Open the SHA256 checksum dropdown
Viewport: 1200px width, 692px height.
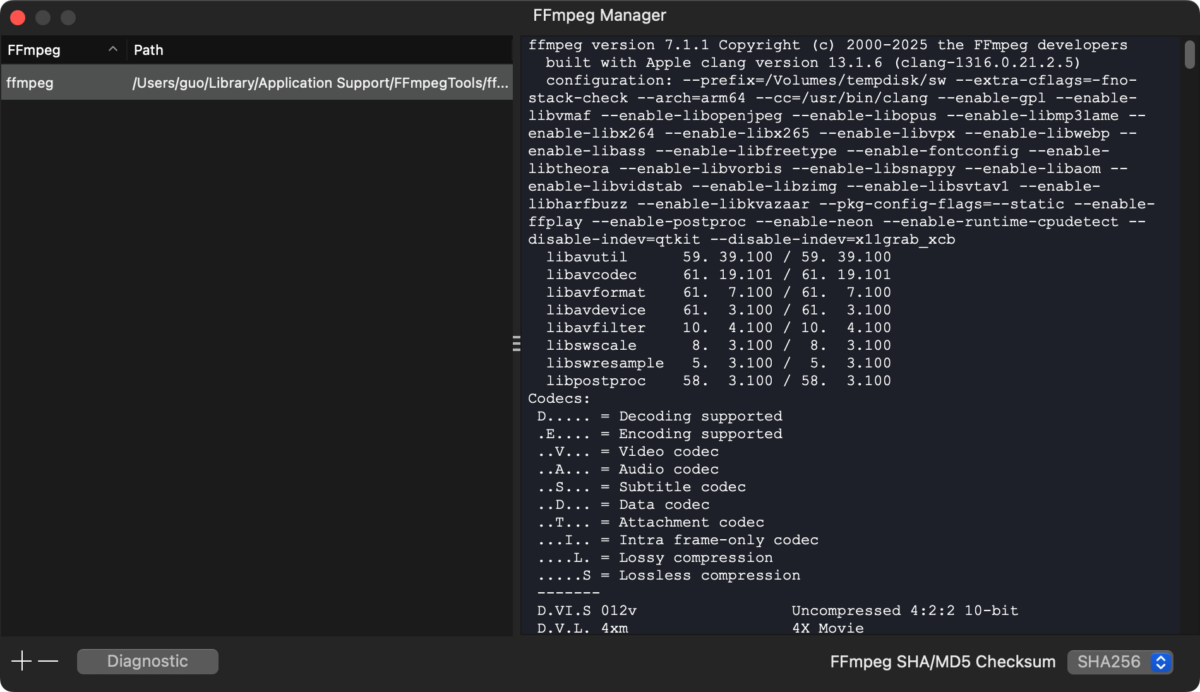[1120, 662]
